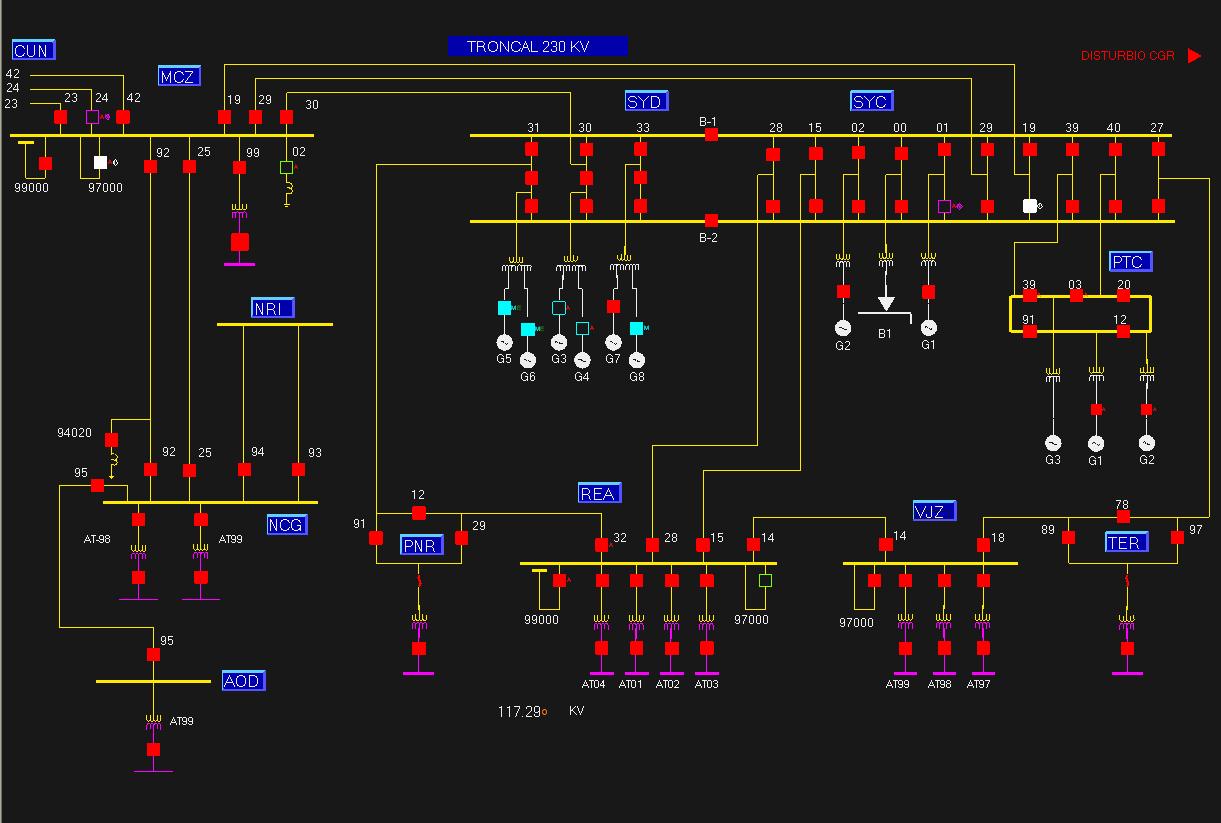Viewport: 1221px width, 823px height.
Task: Toggle breaker 78 above TER
Action: point(1123,517)
